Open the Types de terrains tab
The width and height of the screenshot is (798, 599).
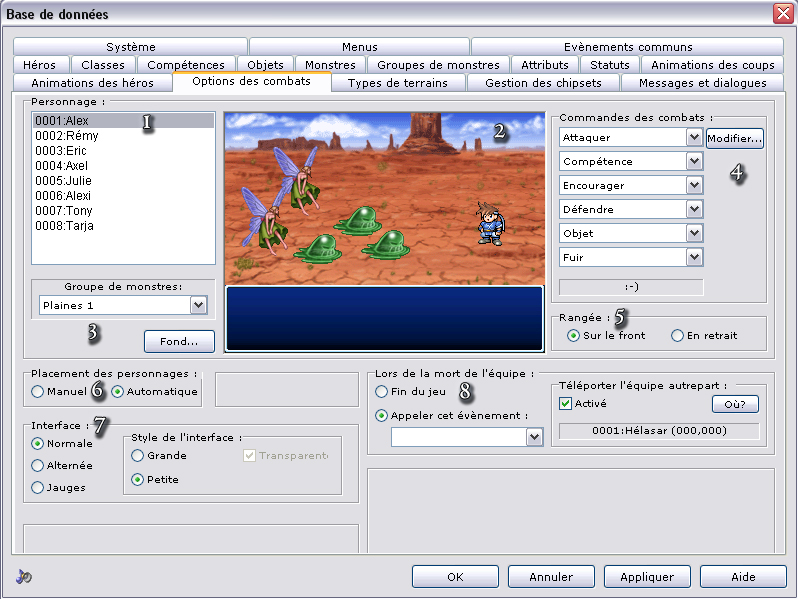[398, 83]
